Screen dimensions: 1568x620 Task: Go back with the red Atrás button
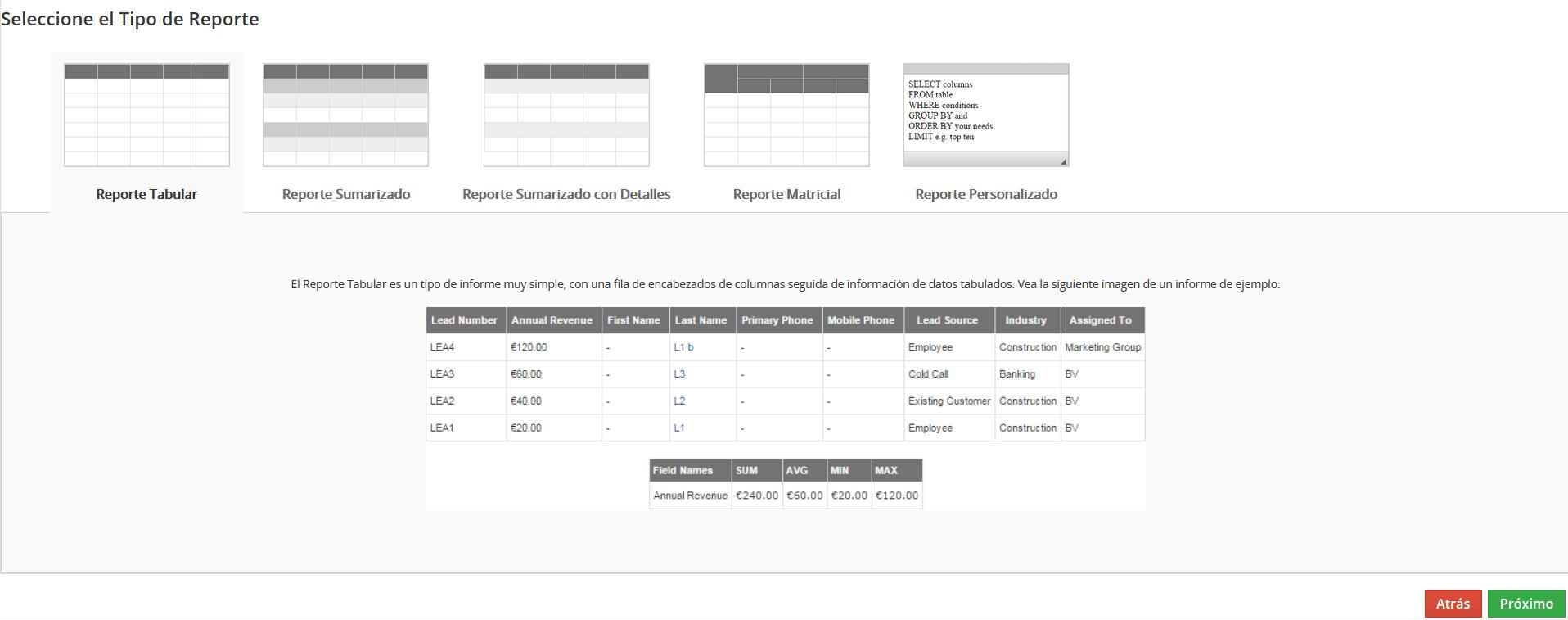(1453, 604)
